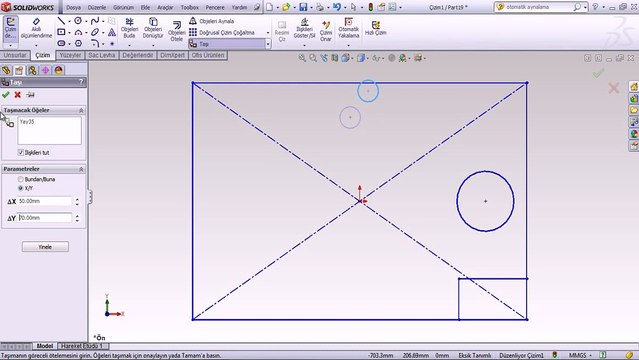This screenshot has height=360, width=639.
Task: Open the Objeleri Buda dropdown arrow
Action: pos(129,45)
